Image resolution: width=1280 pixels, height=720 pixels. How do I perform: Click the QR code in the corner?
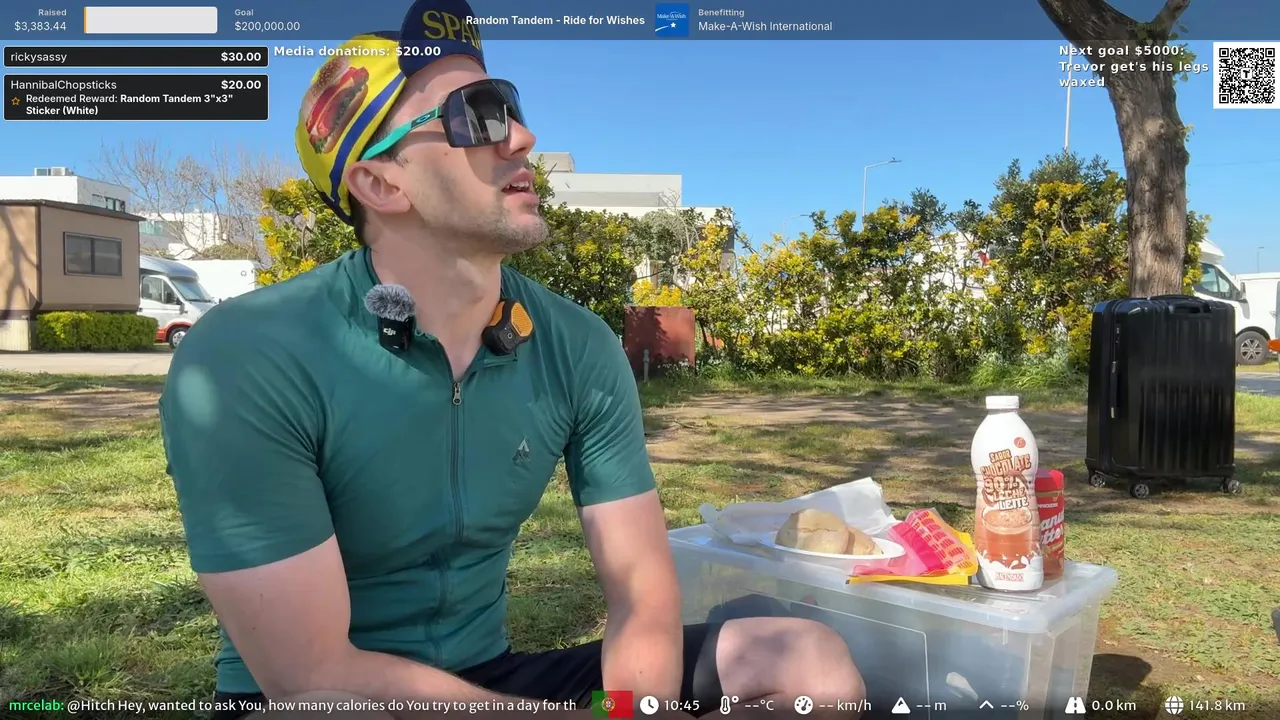click(1246, 75)
